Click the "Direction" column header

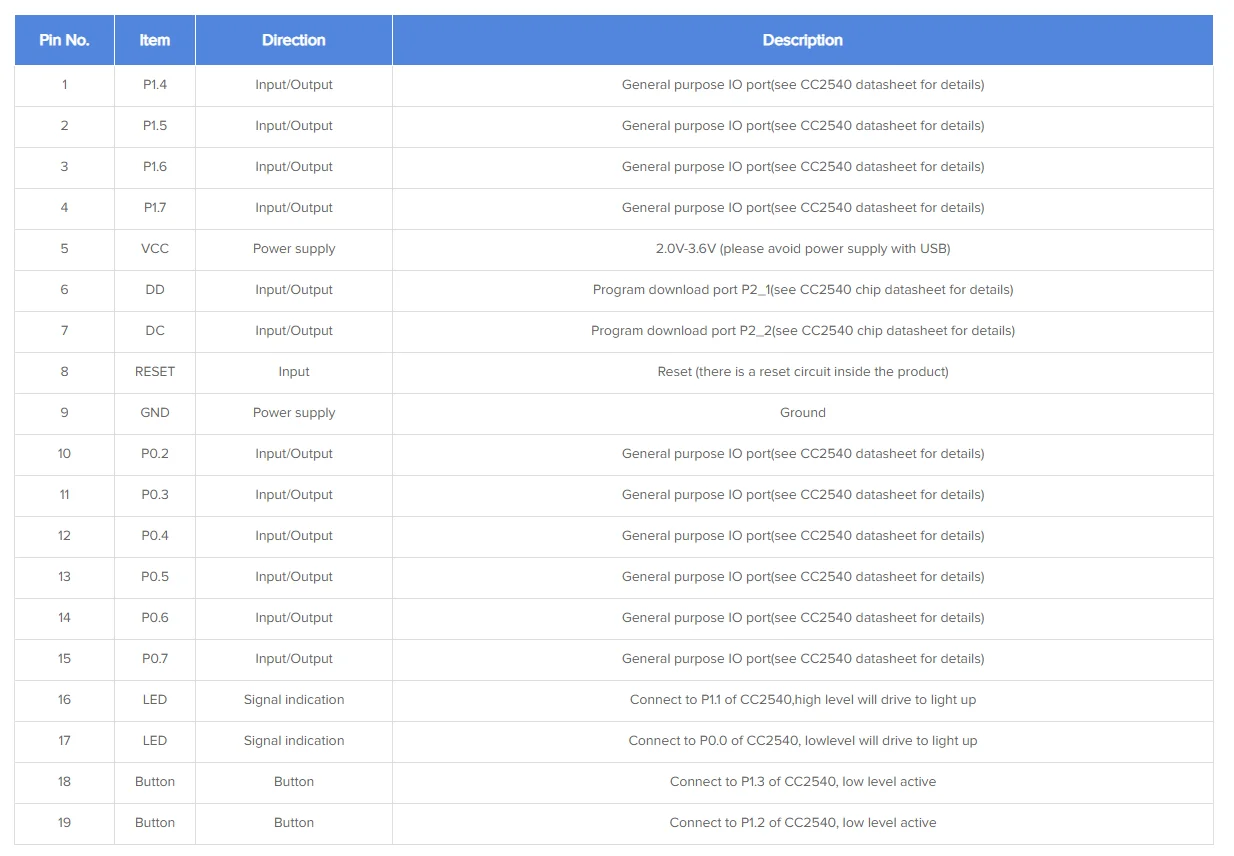(294, 40)
